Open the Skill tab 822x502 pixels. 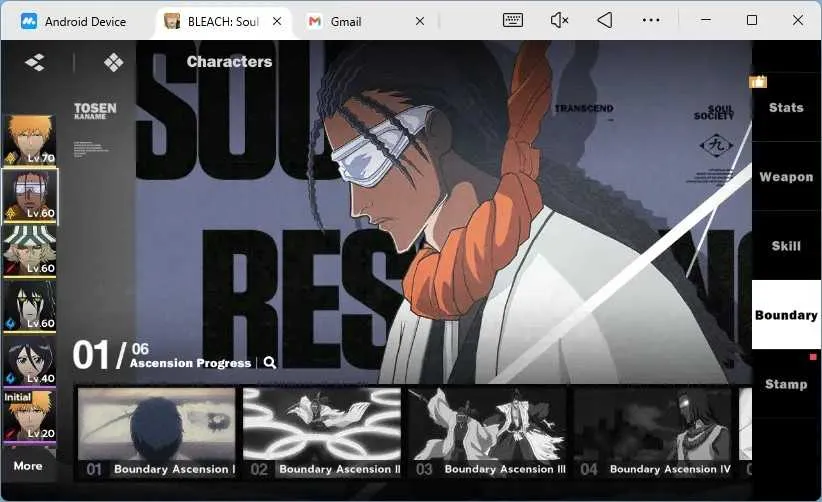[786, 246]
